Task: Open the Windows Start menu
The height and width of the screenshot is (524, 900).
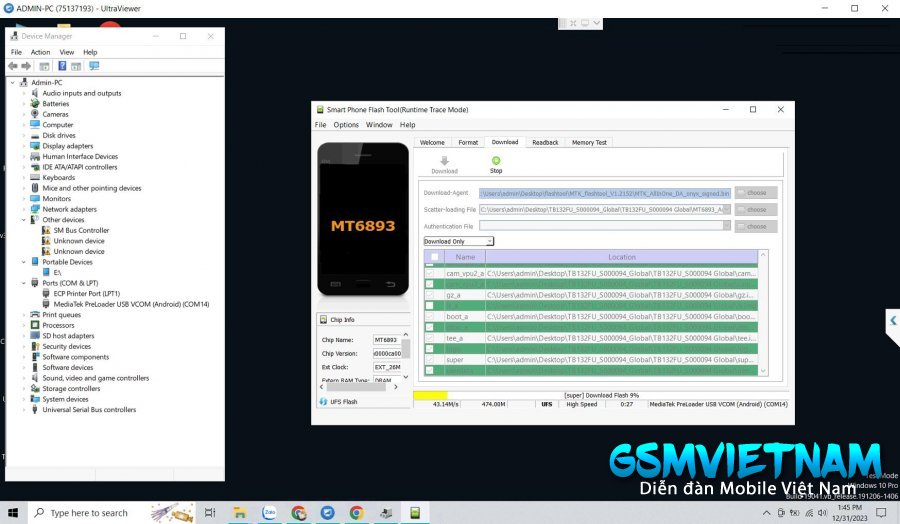Action: click(13, 513)
